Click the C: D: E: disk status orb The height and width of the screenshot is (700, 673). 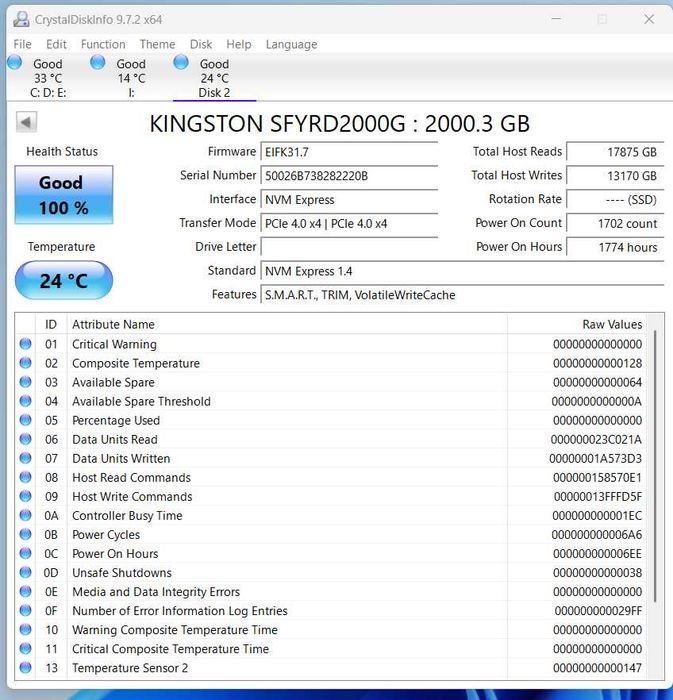click(x=15, y=62)
